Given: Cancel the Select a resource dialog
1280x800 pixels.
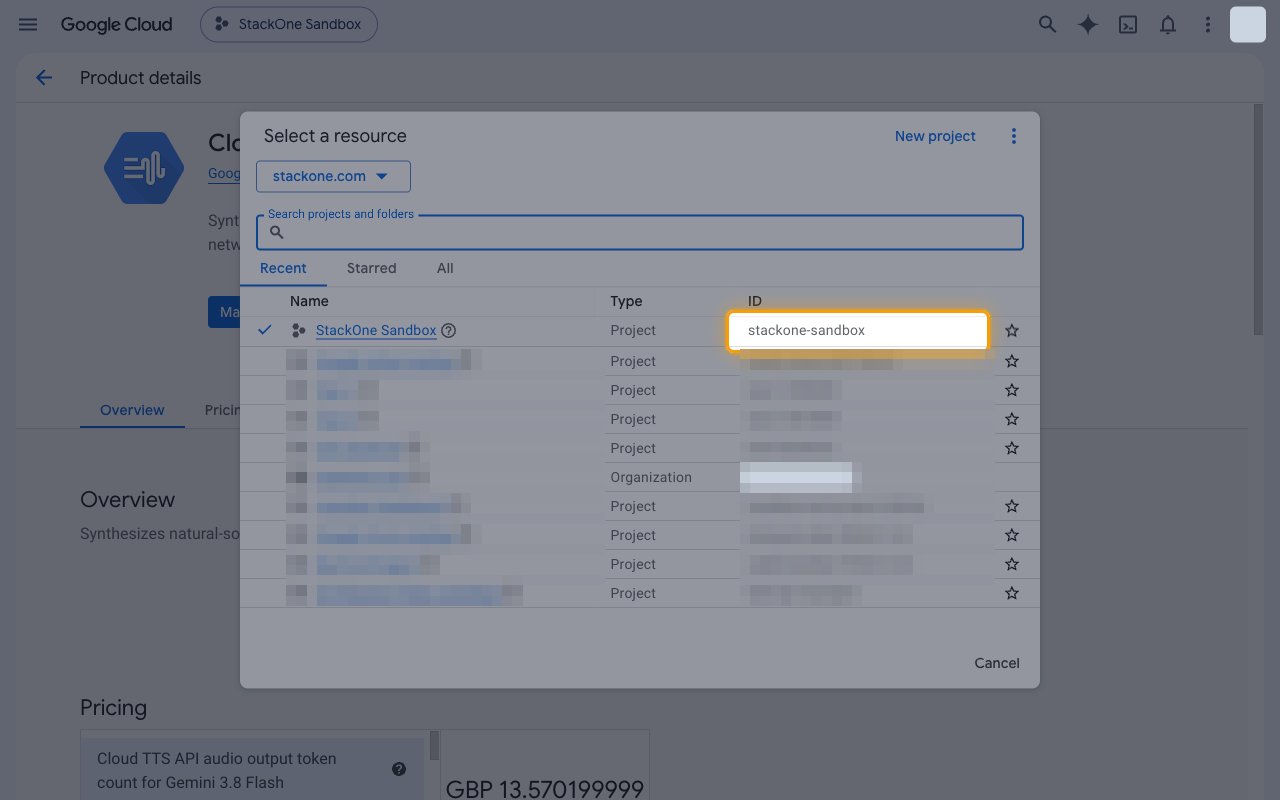Looking at the screenshot, I should (997, 663).
